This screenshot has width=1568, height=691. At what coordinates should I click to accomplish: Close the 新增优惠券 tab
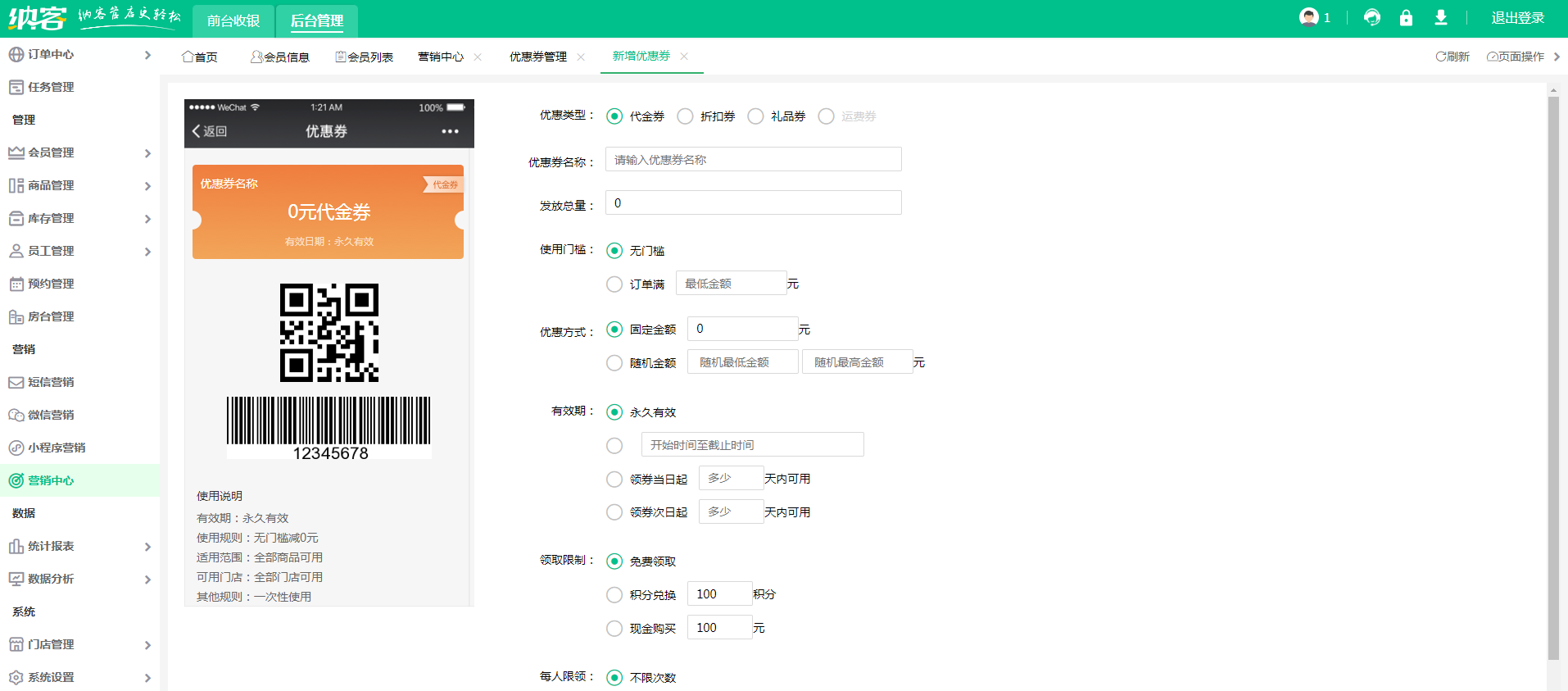coord(684,56)
